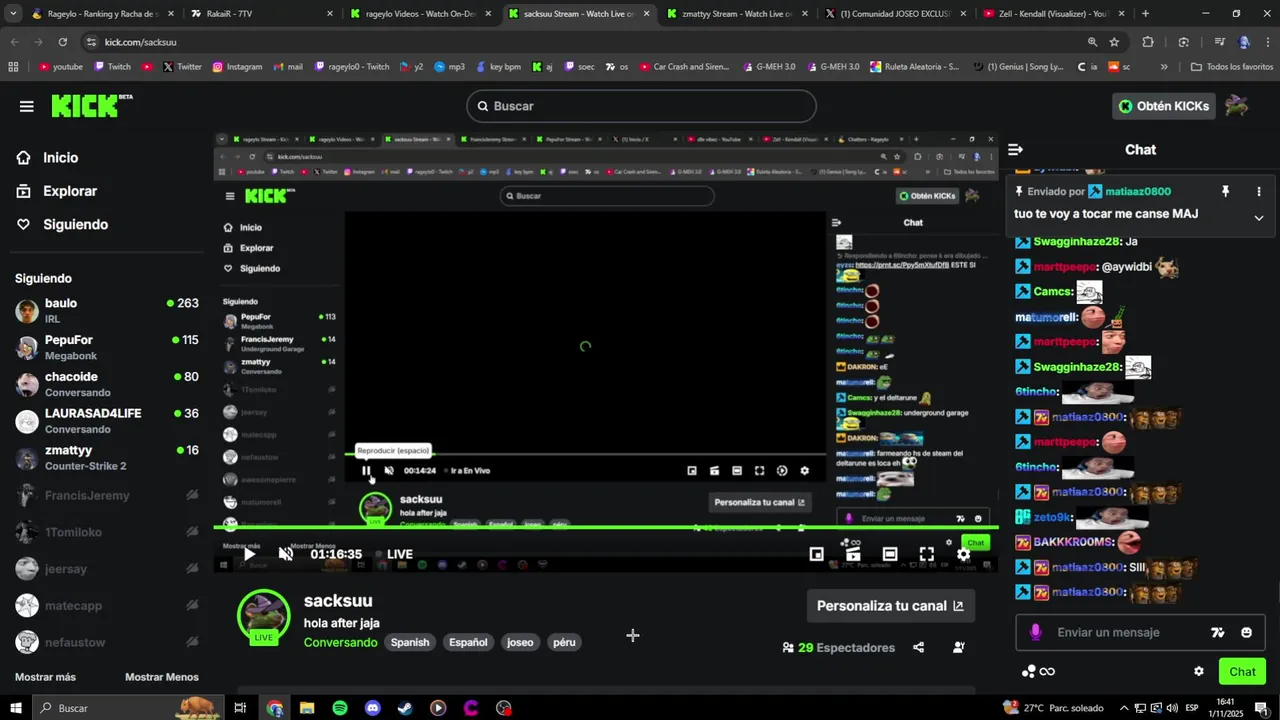Open the emoji picker in chat

(1246, 633)
